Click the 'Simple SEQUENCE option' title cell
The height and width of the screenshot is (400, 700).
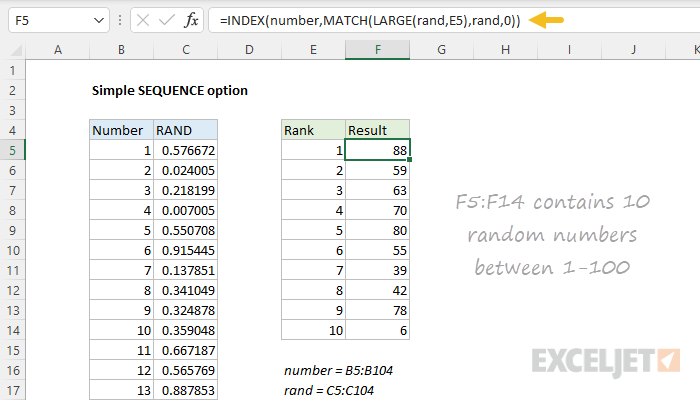click(170, 90)
